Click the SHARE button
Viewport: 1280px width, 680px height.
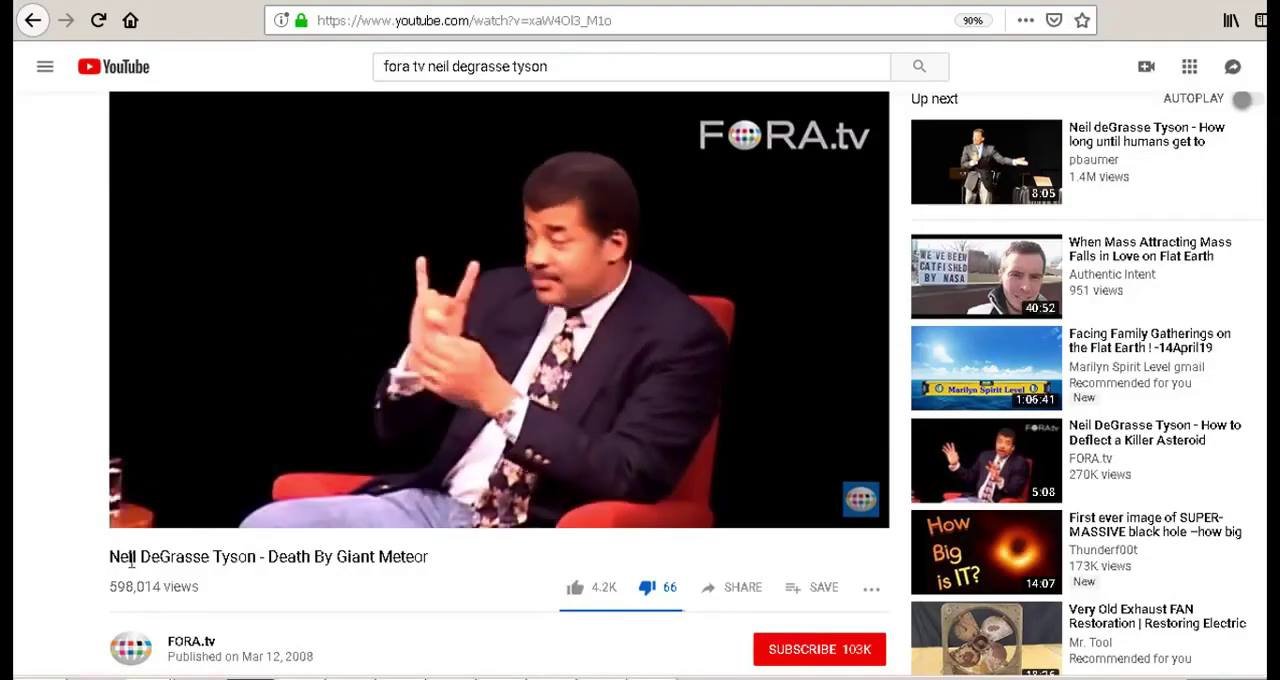tap(732, 588)
